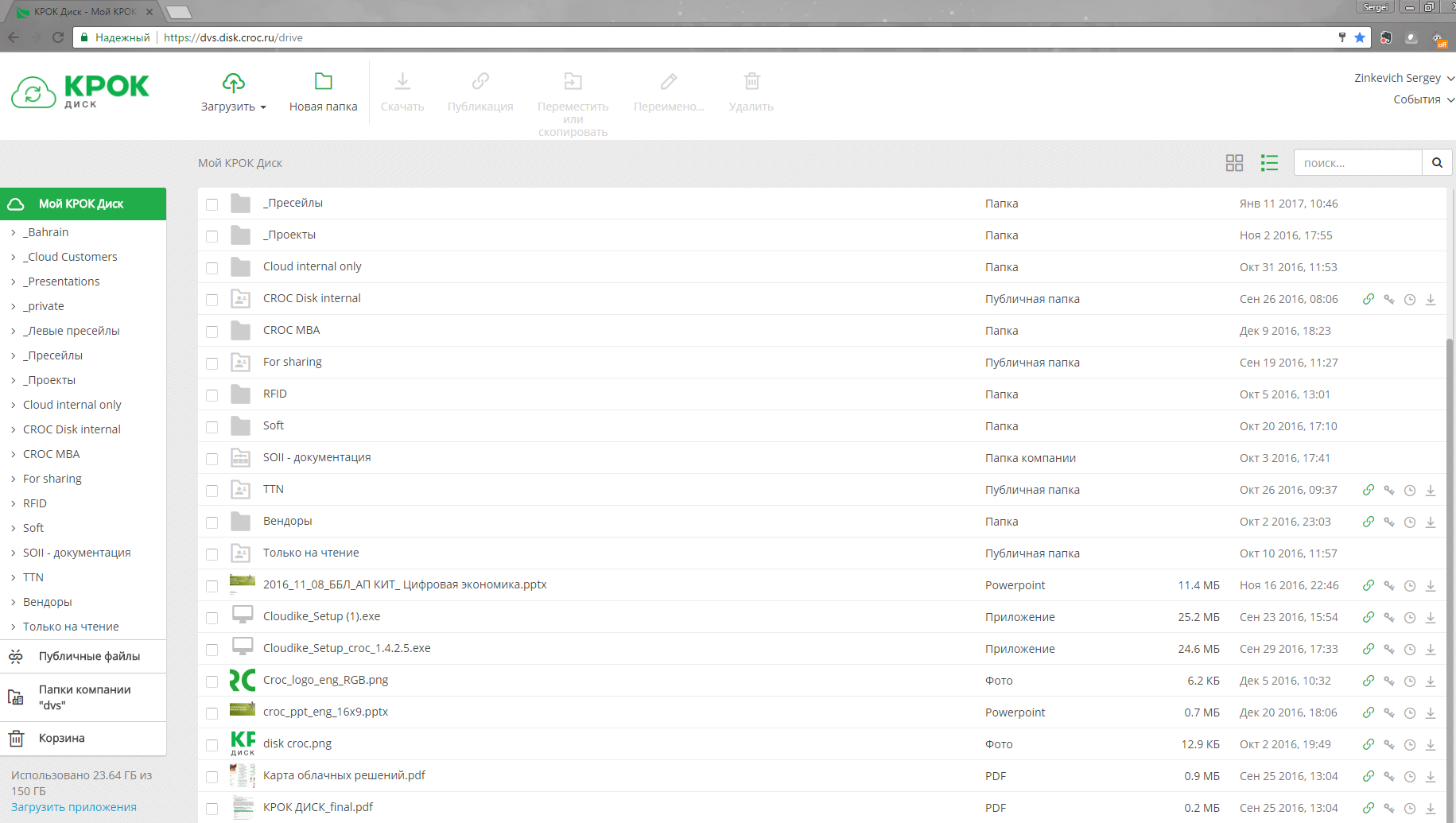This screenshot has height=823, width=1456.
Task: Open the Вендоры folder in list
Action: pyautogui.click(x=287, y=521)
